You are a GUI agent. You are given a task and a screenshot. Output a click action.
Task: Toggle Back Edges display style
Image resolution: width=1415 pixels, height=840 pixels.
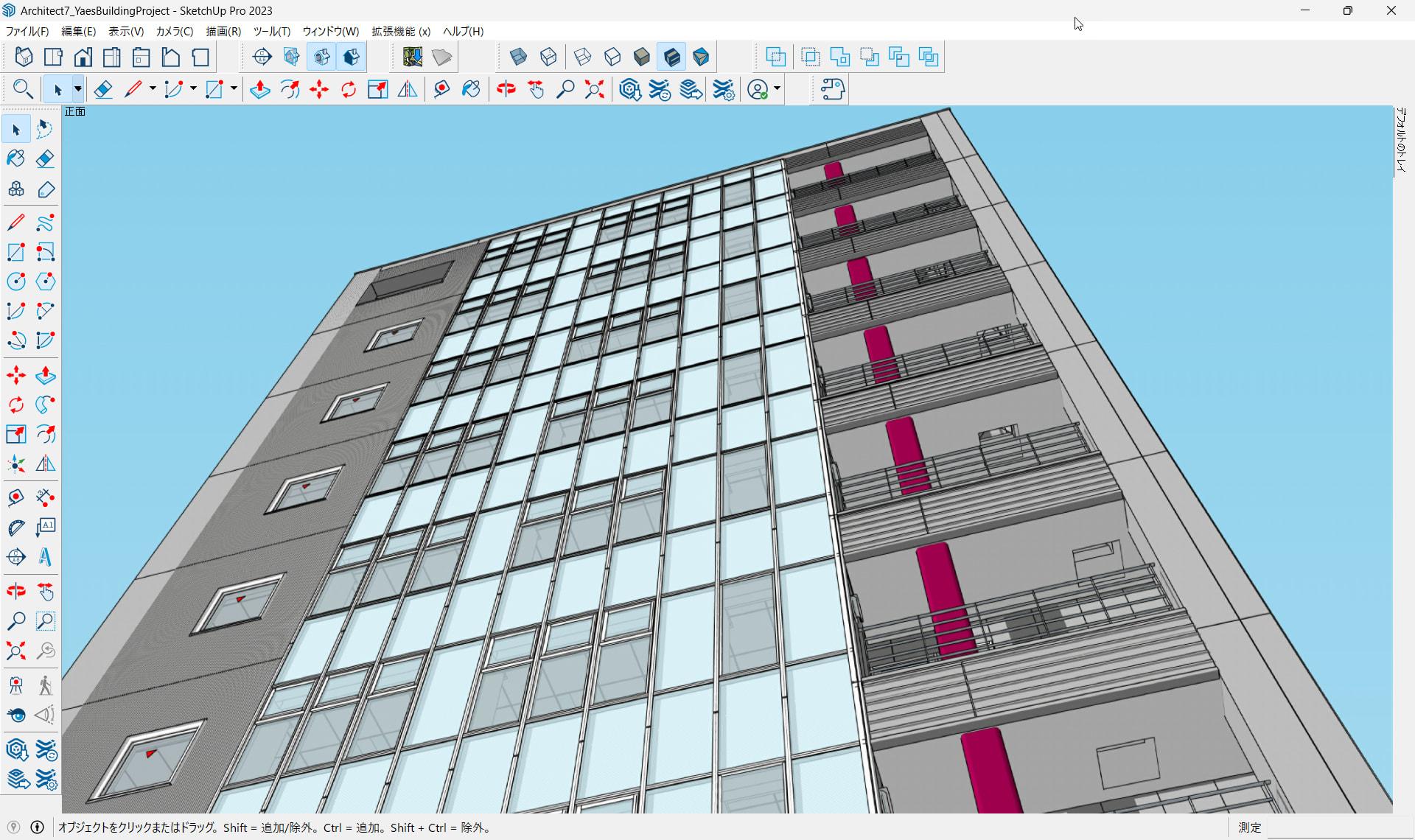(548, 57)
